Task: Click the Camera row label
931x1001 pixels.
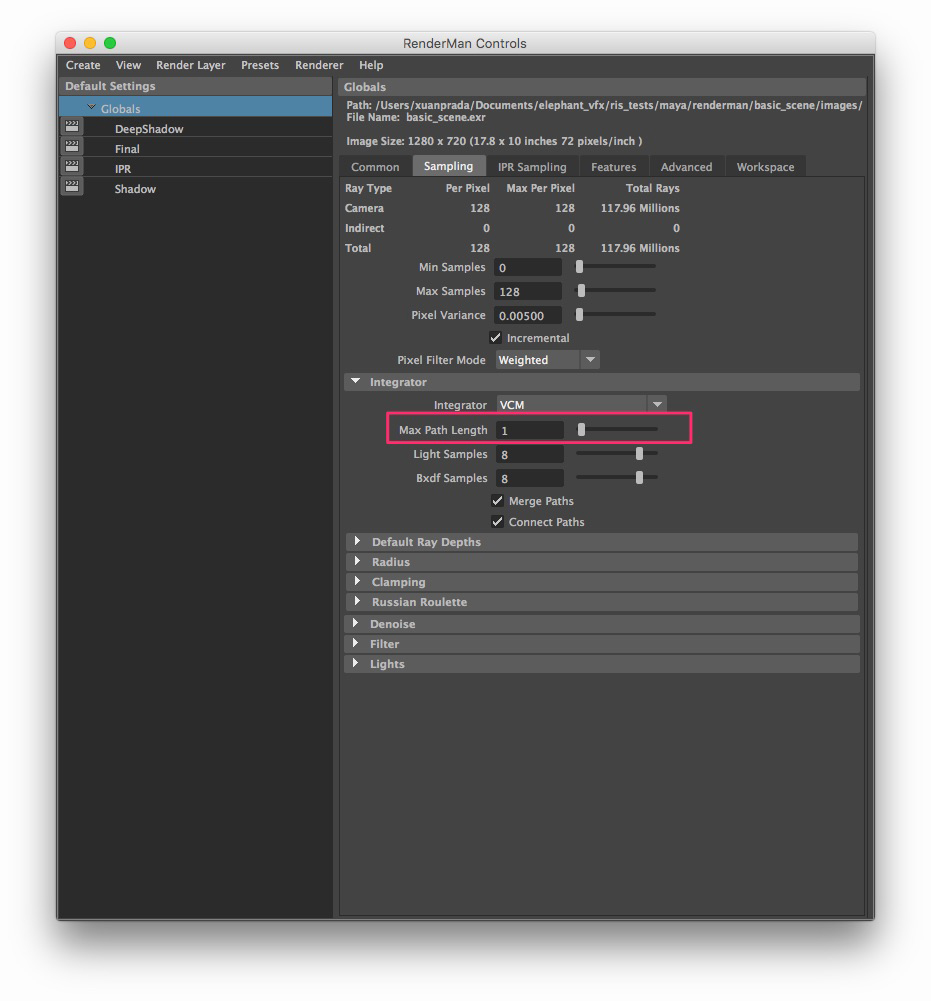Action: (x=364, y=208)
